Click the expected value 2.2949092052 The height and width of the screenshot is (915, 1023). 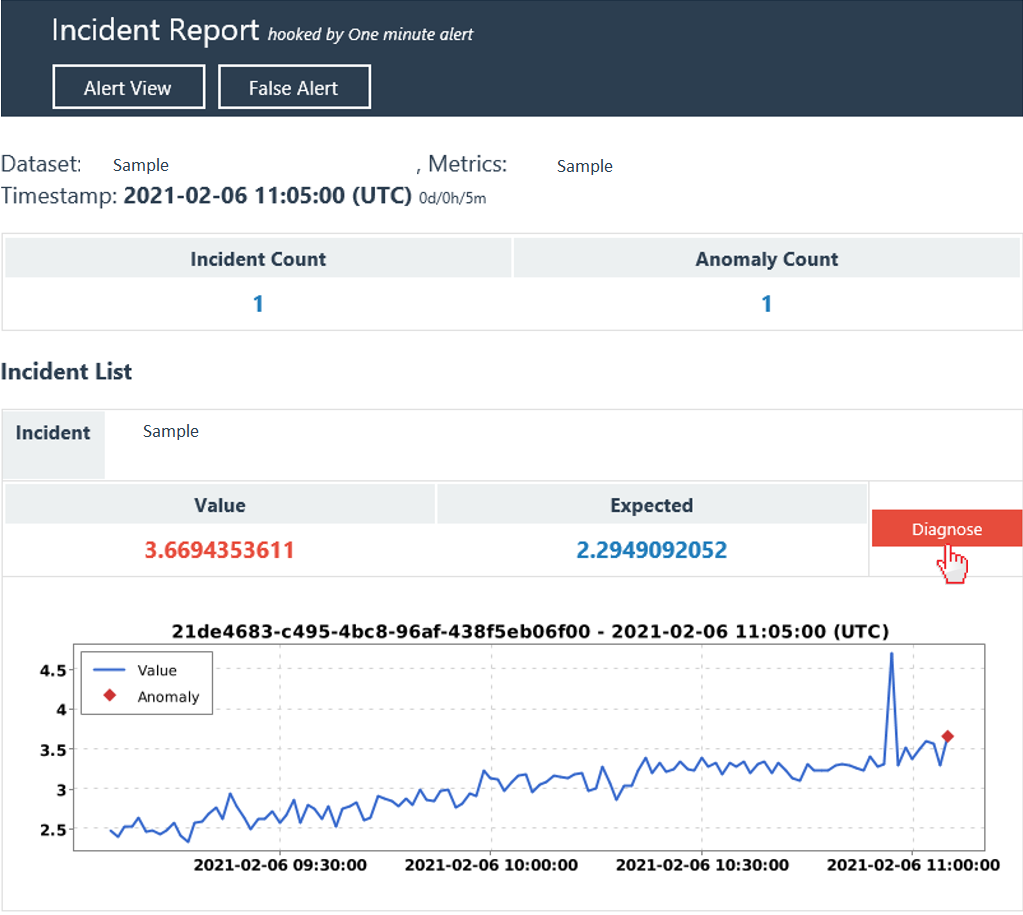652,550
